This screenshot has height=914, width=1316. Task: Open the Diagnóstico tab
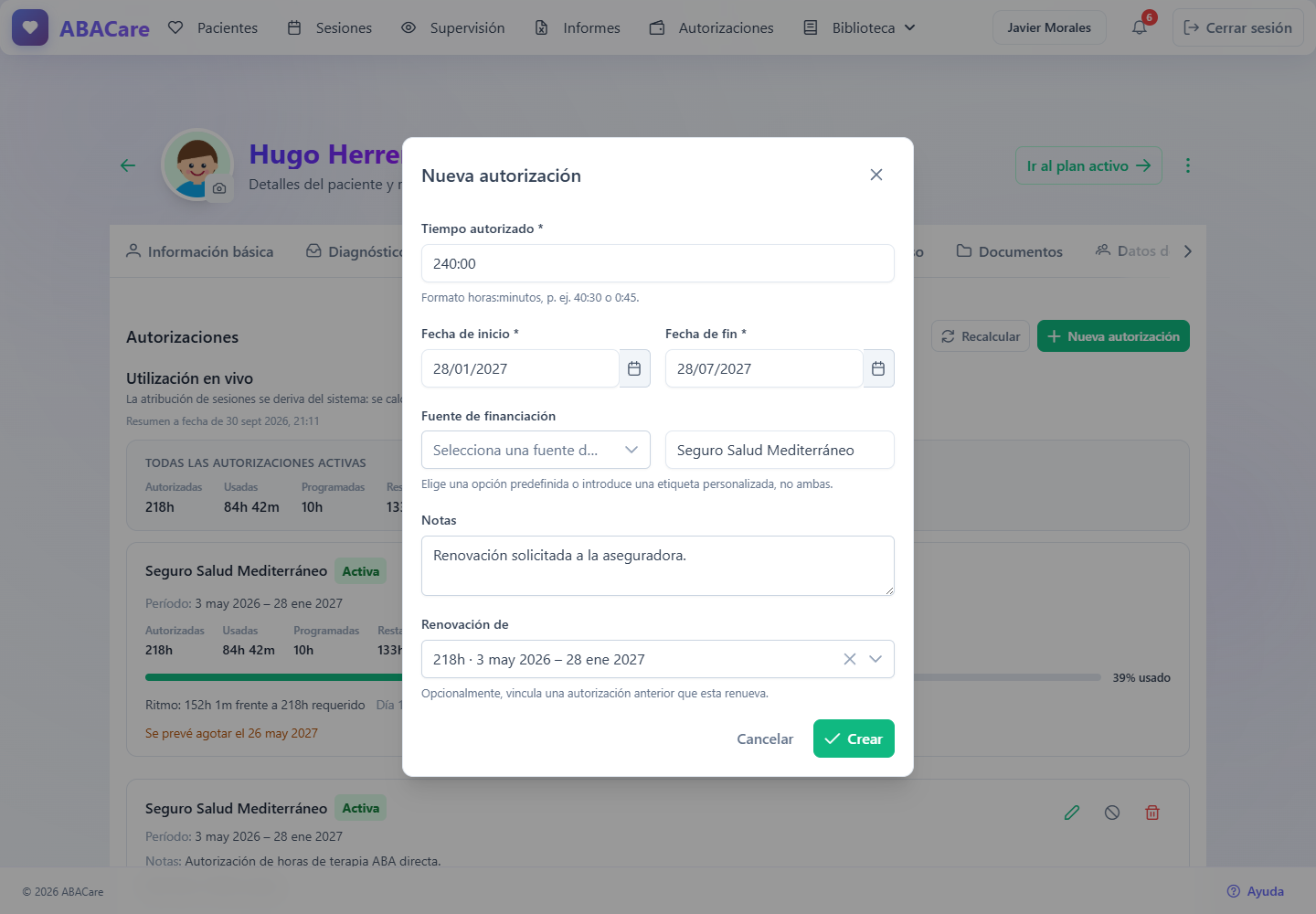click(356, 251)
